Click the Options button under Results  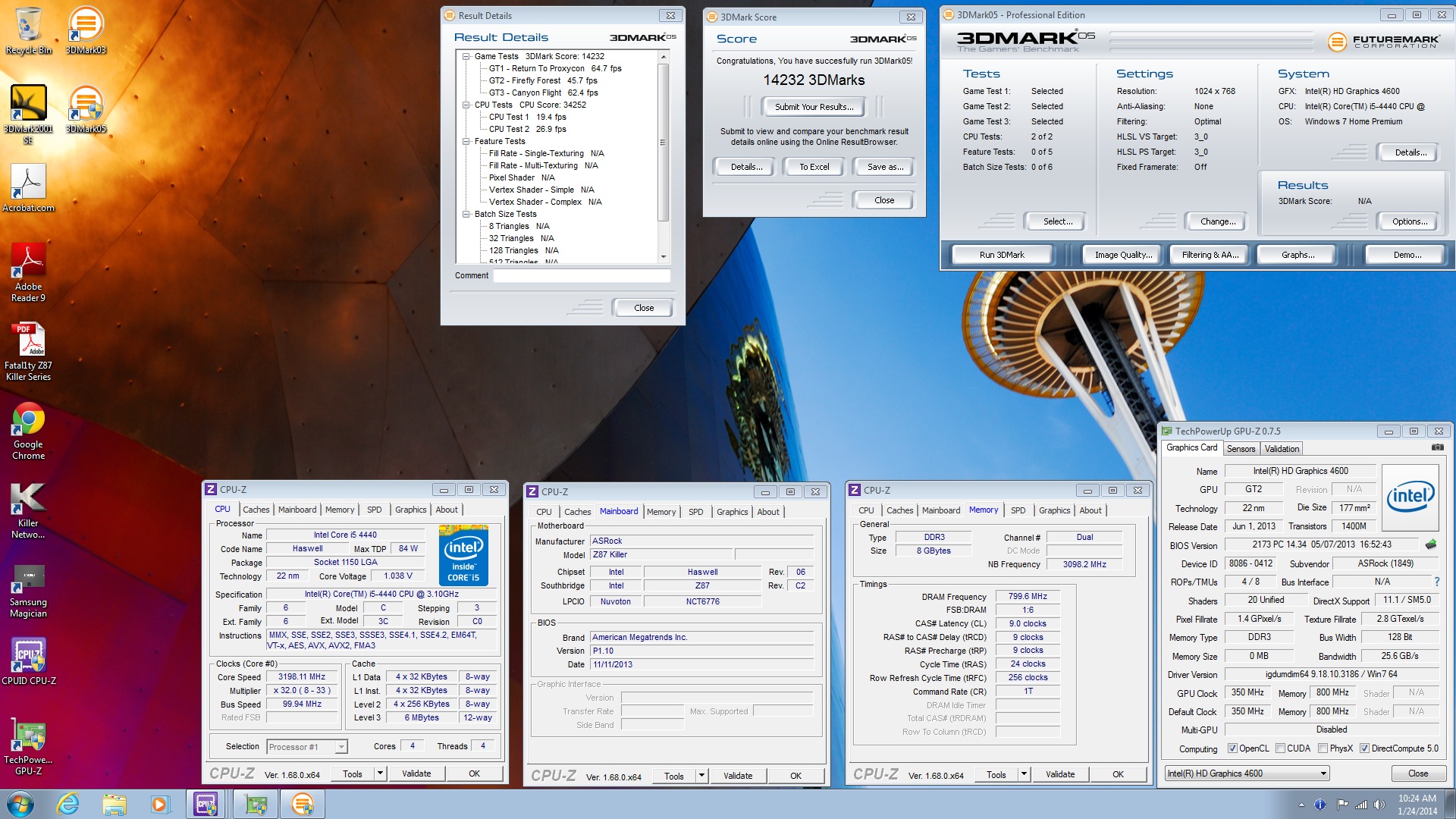pos(1410,221)
